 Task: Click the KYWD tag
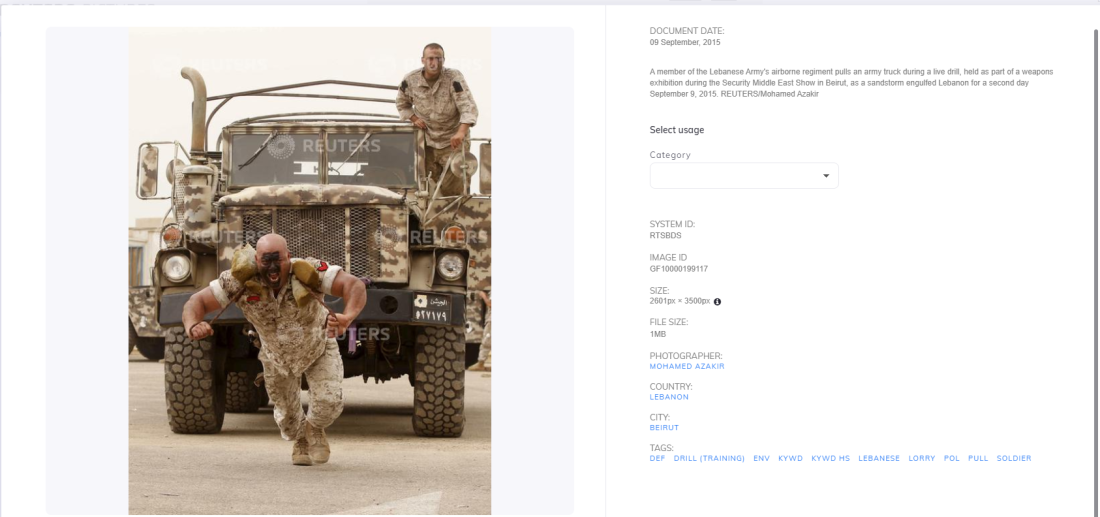[x=791, y=458]
